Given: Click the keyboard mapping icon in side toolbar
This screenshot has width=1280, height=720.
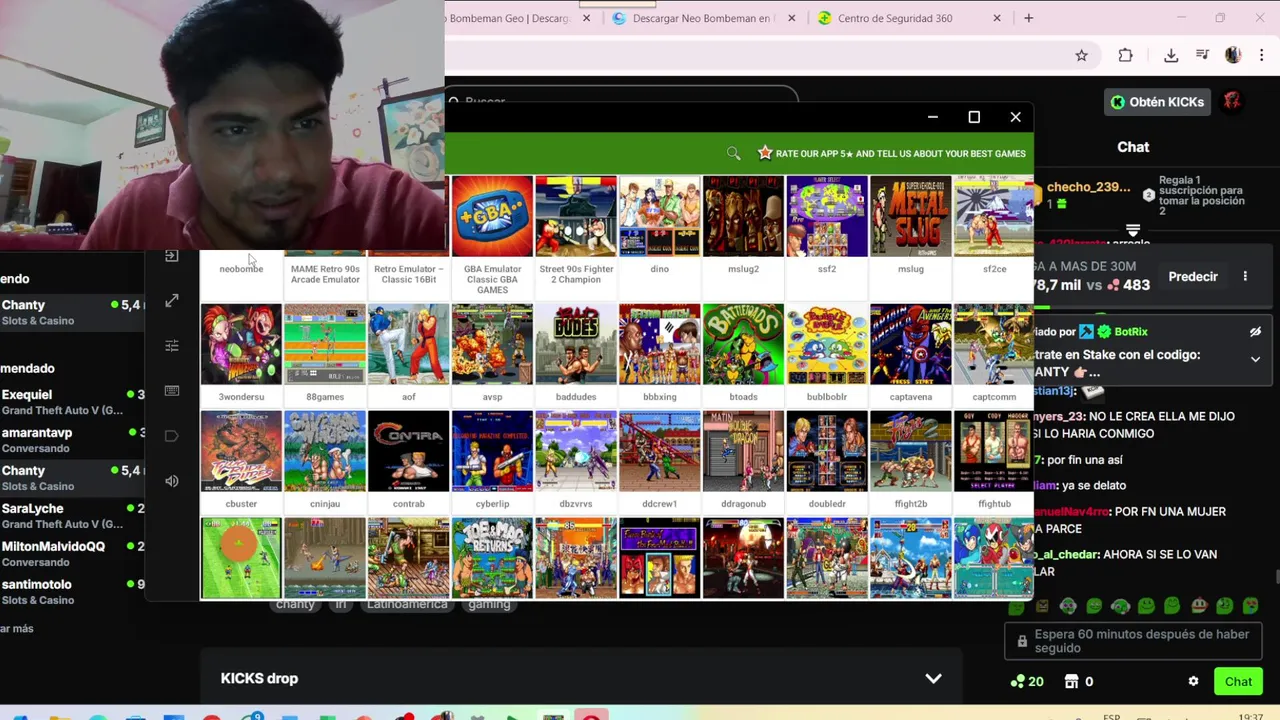Looking at the screenshot, I should point(172,390).
